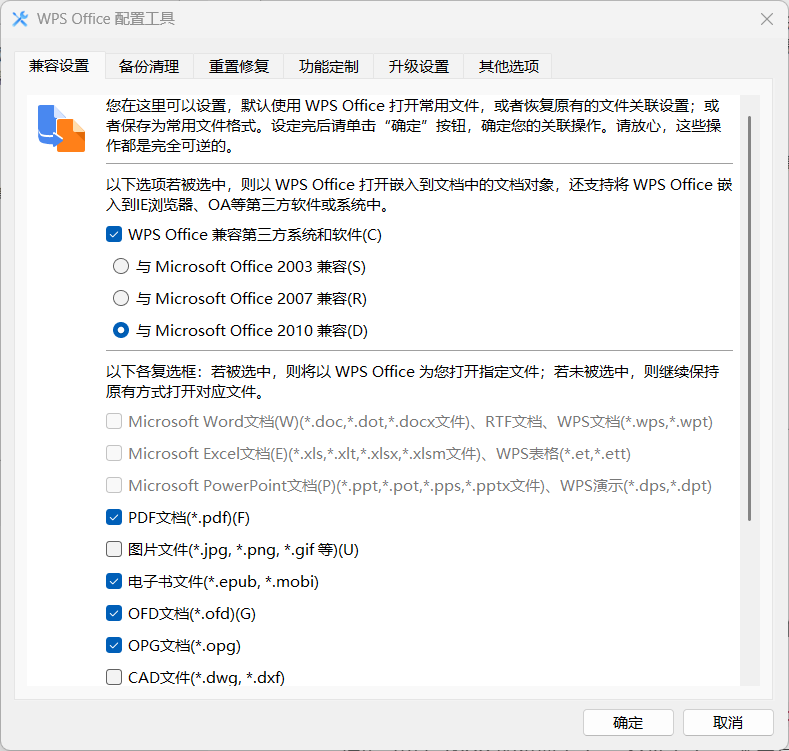Viewport: 789px width, 751px height.
Task: Click the 确定 button
Action: tap(628, 723)
